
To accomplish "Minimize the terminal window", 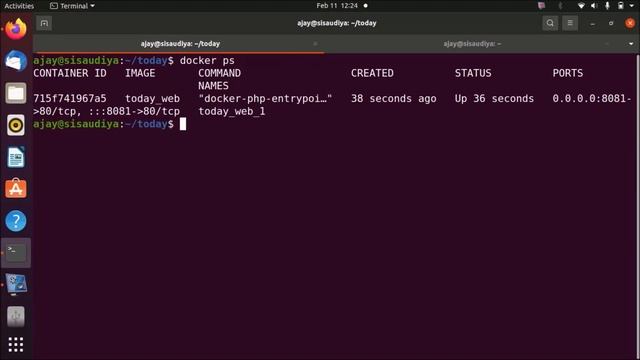I will click(592, 23).
